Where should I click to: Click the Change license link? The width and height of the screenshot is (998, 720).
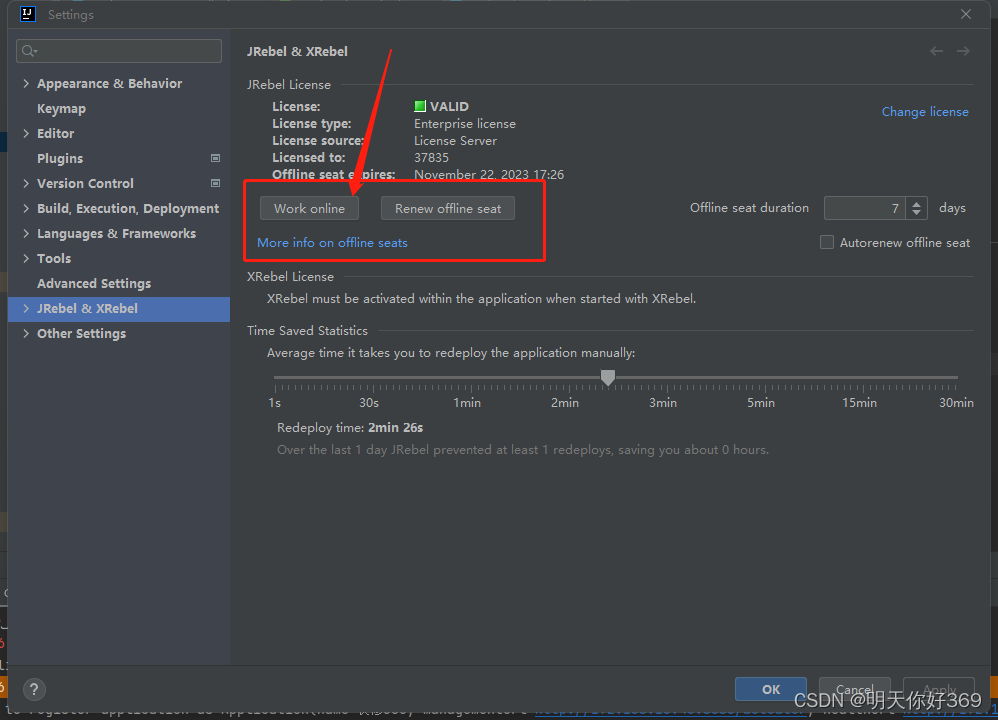click(925, 111)
